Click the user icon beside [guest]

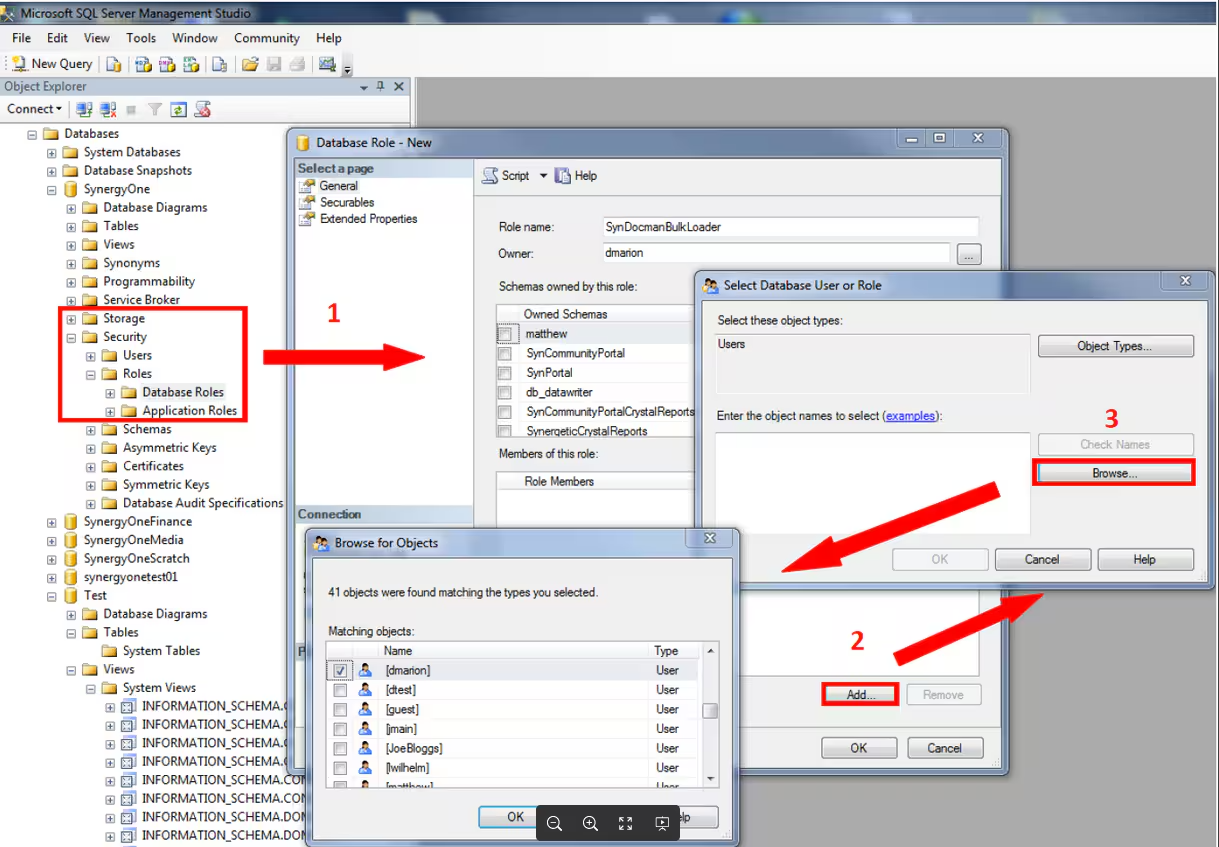[366, 709]
